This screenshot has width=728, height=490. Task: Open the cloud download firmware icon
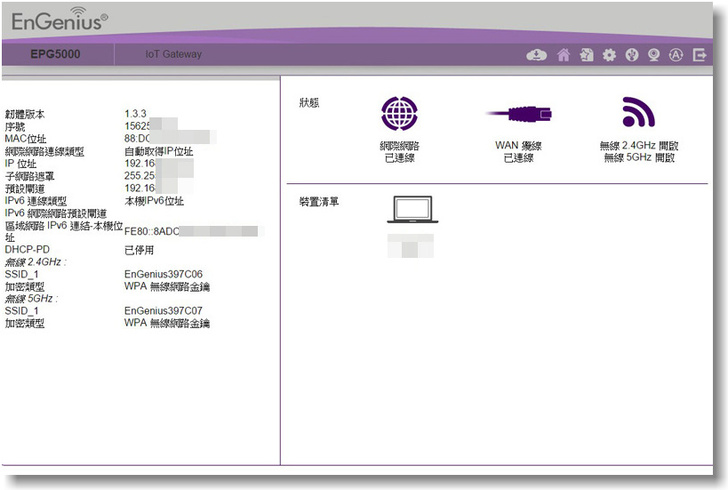tap(536, 55)
